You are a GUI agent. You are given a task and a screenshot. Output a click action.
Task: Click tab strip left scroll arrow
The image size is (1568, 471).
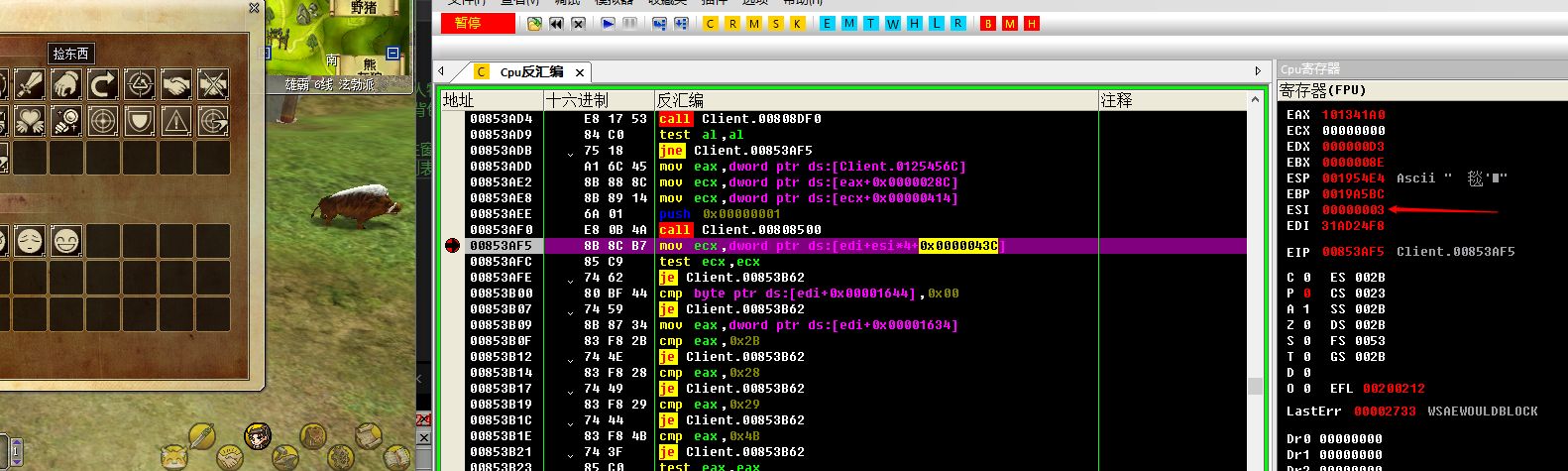441,71
